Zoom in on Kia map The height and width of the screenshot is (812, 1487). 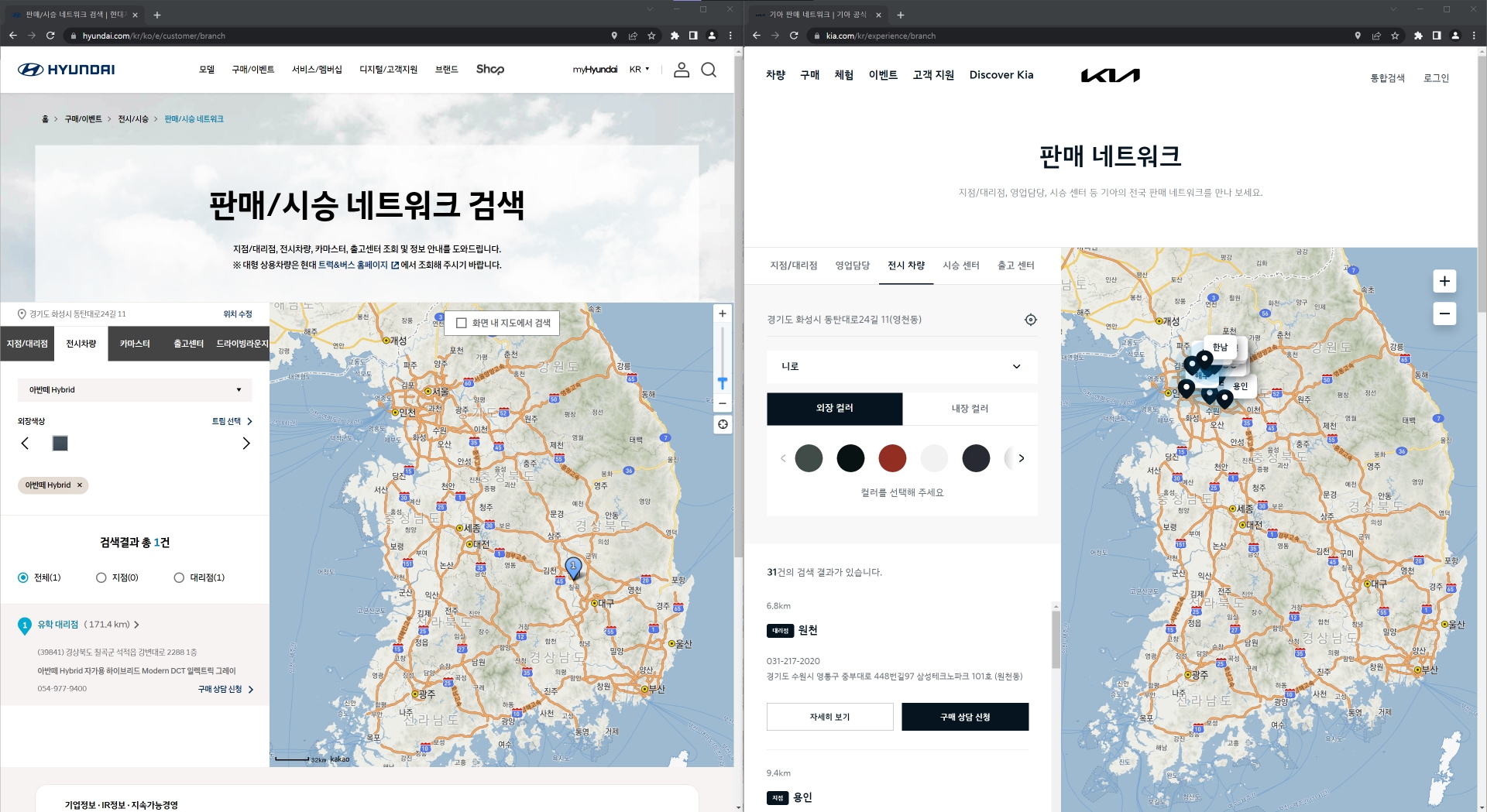pyautogui.click(x=1444, y=281)
